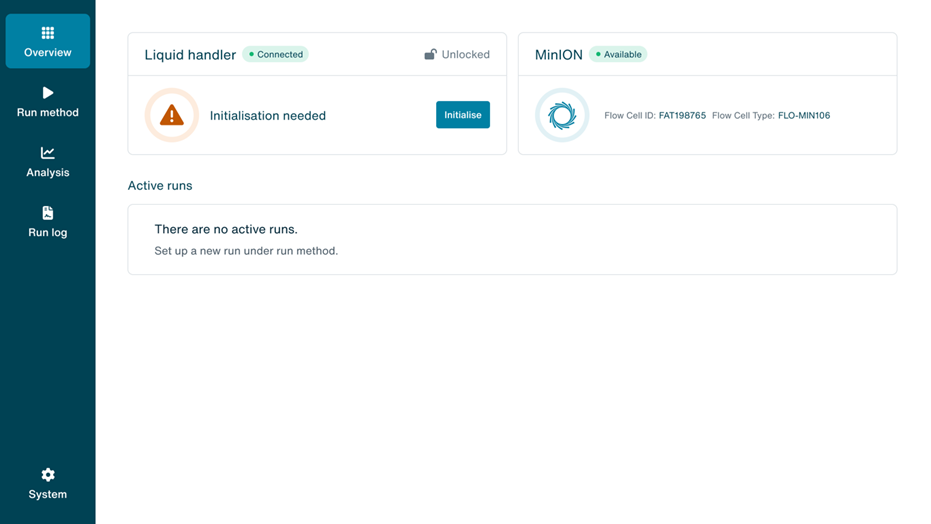Open the Run log page
The height and width of the screenshot is (524, 931).
click(48, 221)
